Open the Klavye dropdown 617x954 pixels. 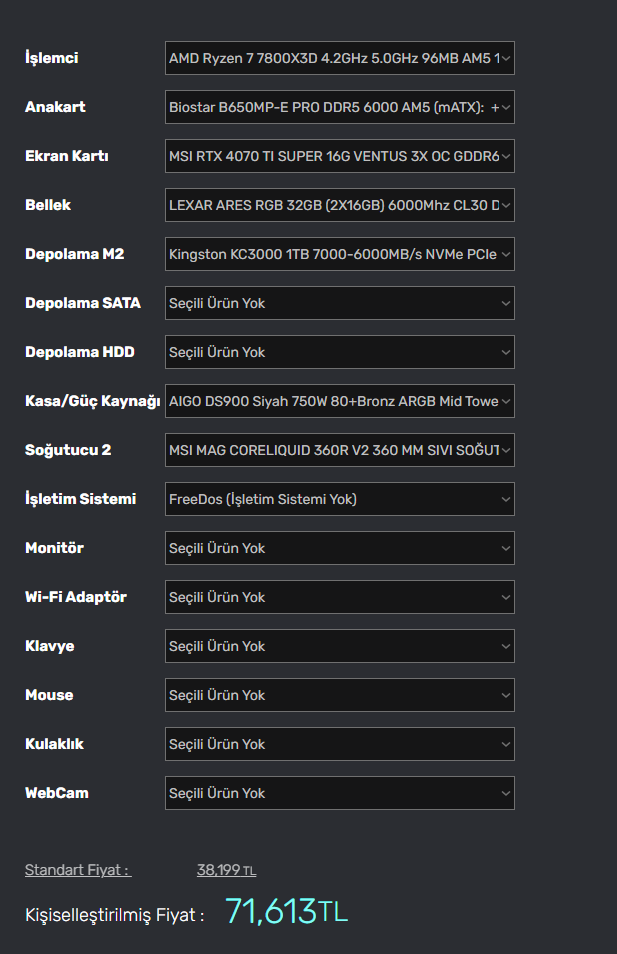(340, 646)
